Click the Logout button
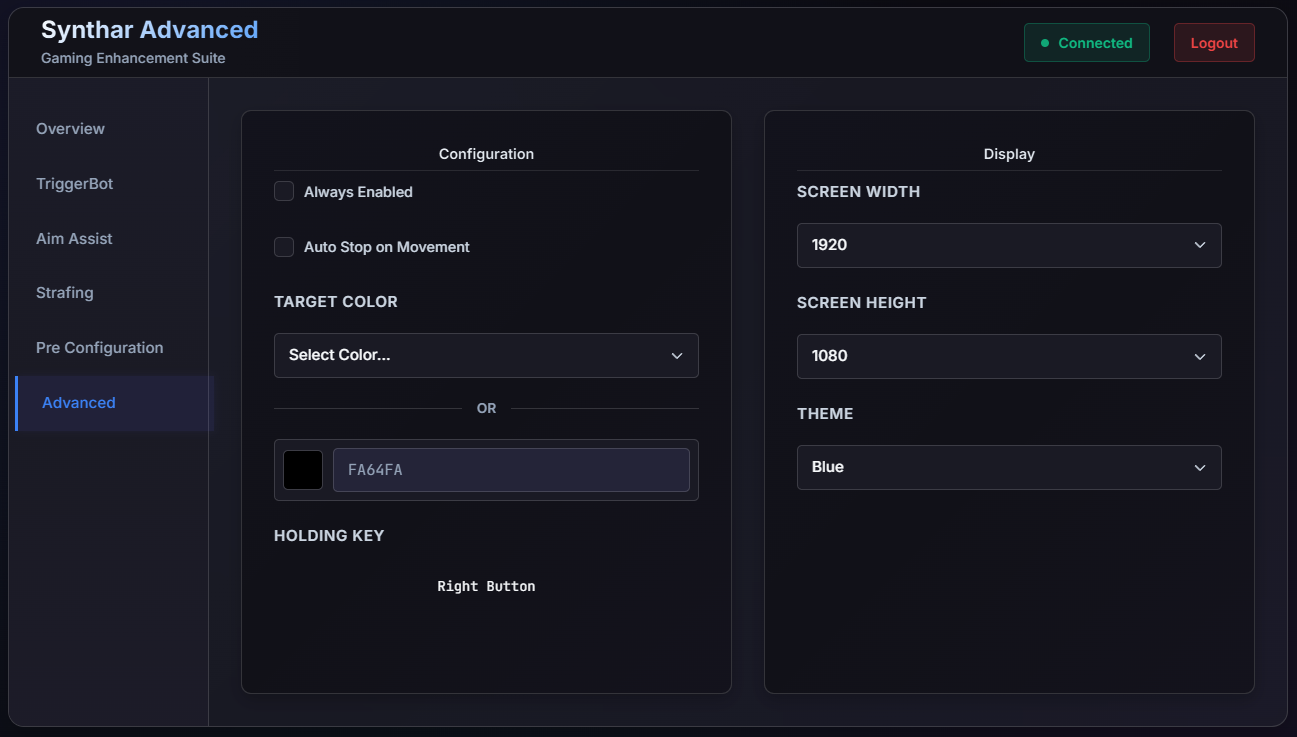This screenshot has width=1297, height=737. [x=1214, y=42]
